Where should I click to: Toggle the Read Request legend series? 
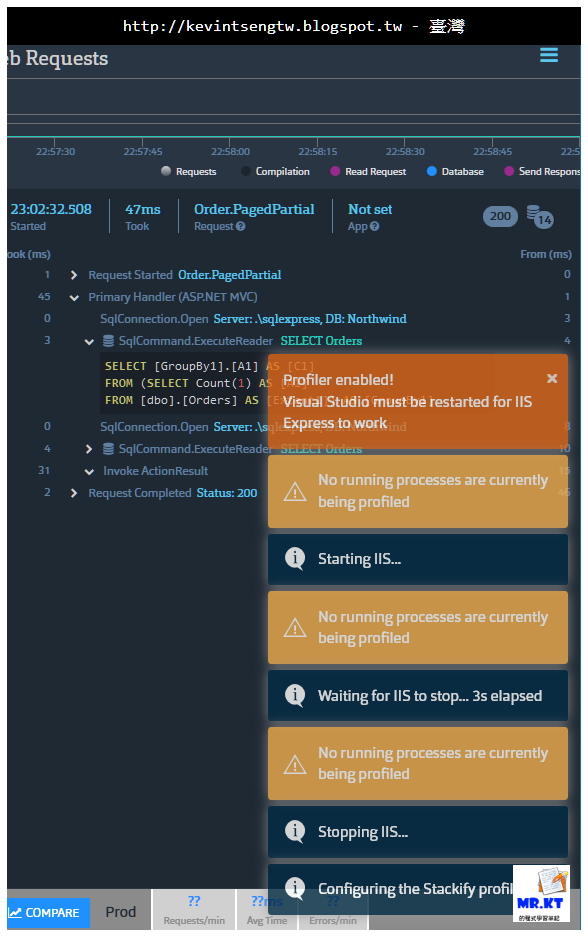pyautogui.click(x=368, y=172)
